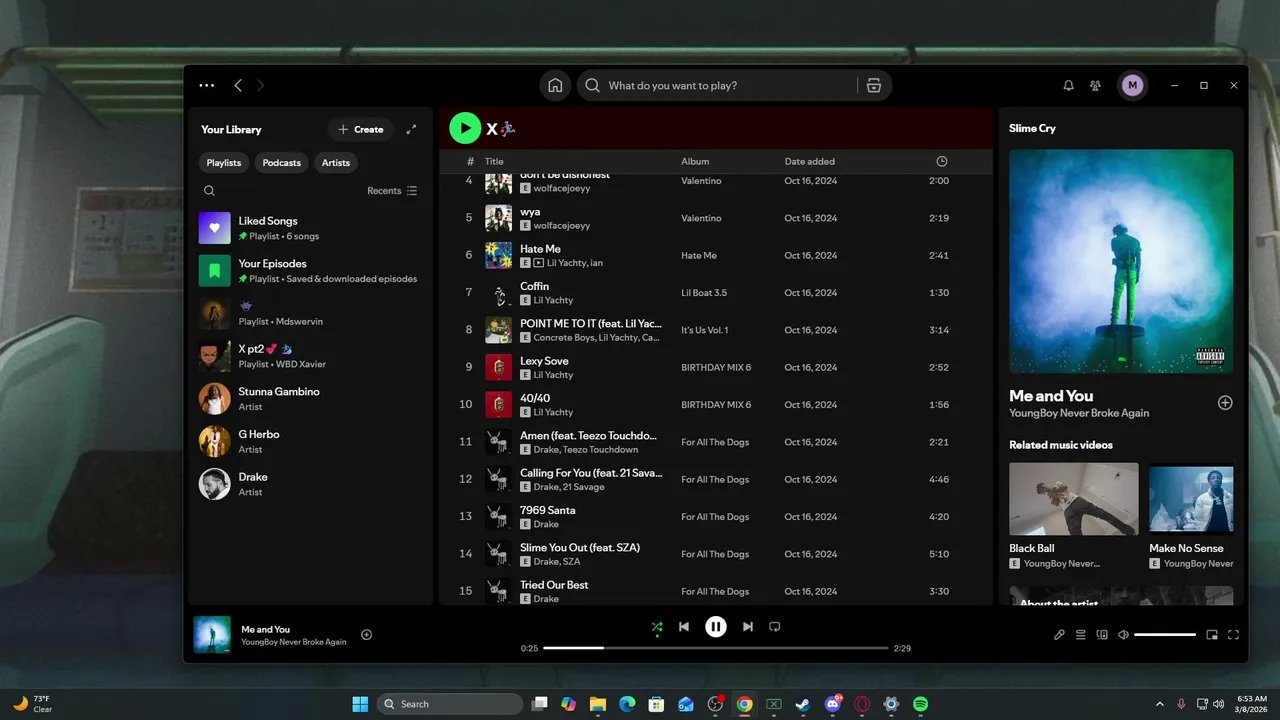Toggle the Lyrics microphone view
1280x720 pixels.
(1060, 634)
